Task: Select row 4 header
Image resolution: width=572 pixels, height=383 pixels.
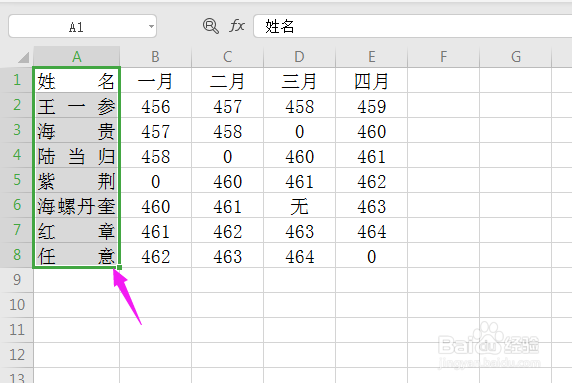Action: (x=17, y=155)
